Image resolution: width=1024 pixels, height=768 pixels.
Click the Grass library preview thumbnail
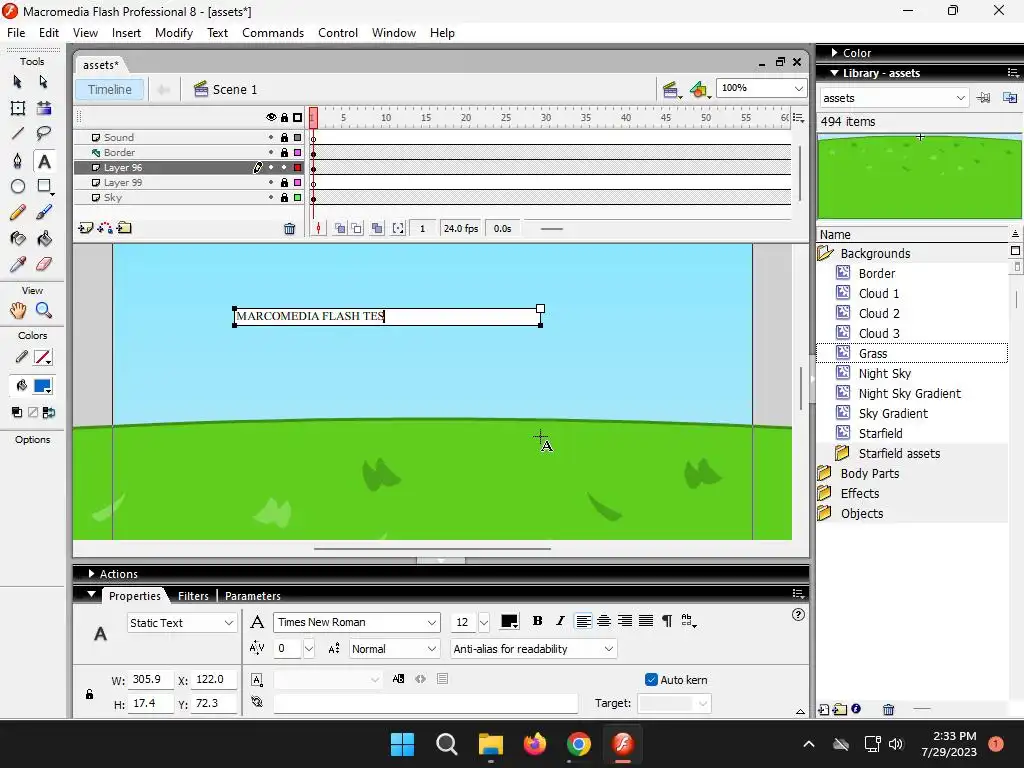click(920, 176)
